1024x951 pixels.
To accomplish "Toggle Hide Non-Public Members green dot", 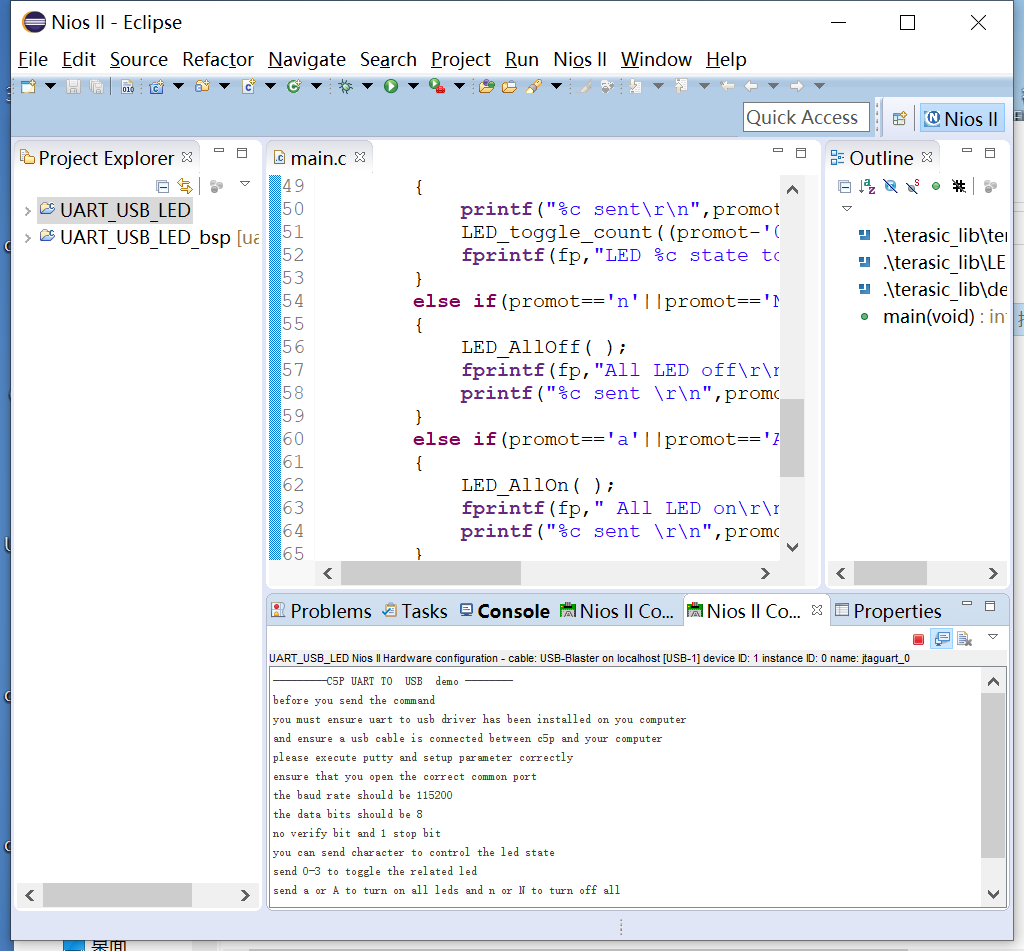I will 936,187.
